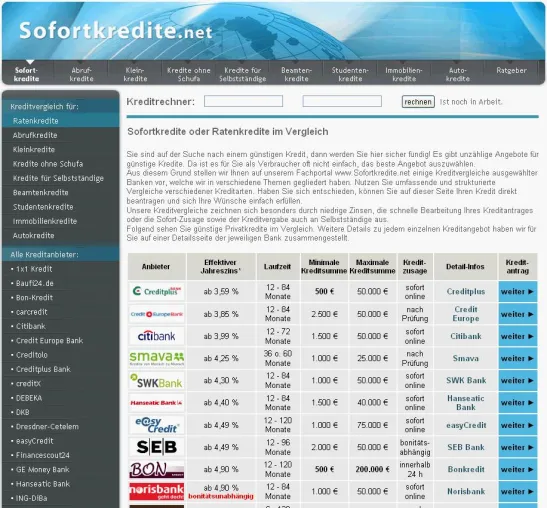The height and width of the screenshot is (508, 547).
Task: Click weiter button for Creditplus row
Action: pos(518,292)
